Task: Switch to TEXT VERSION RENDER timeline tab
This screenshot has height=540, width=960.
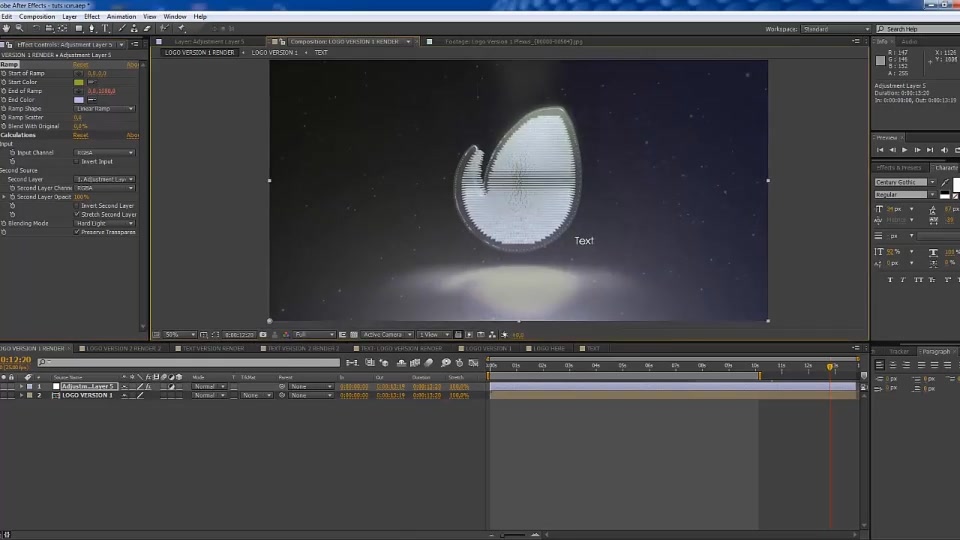Action: [x=213, y=348]
